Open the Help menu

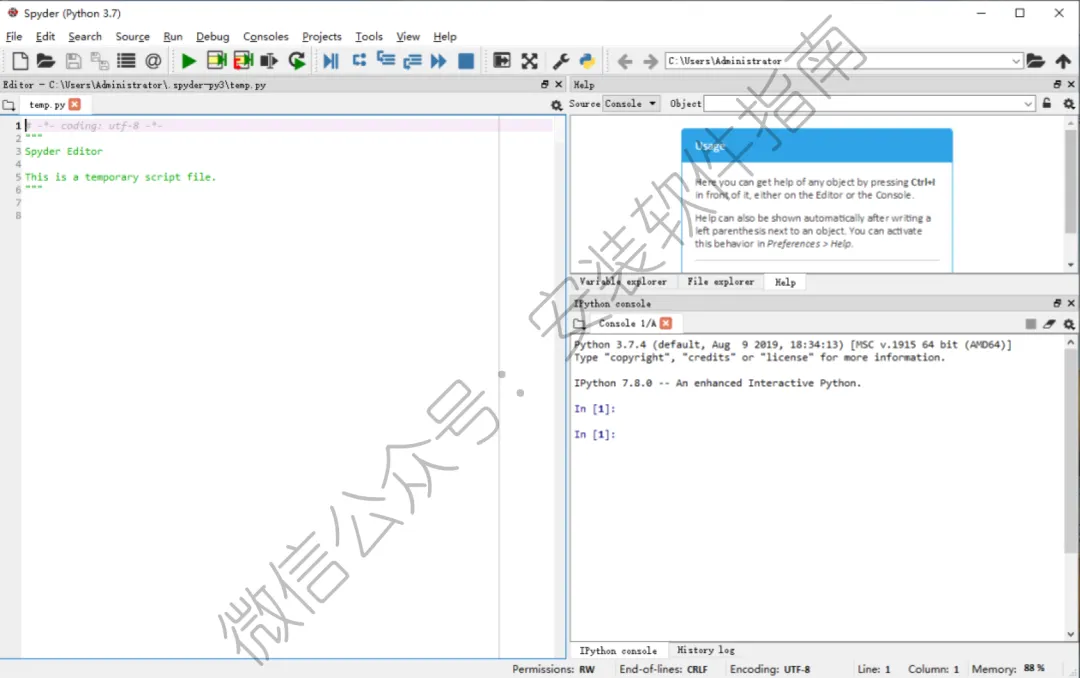point(445,37)
